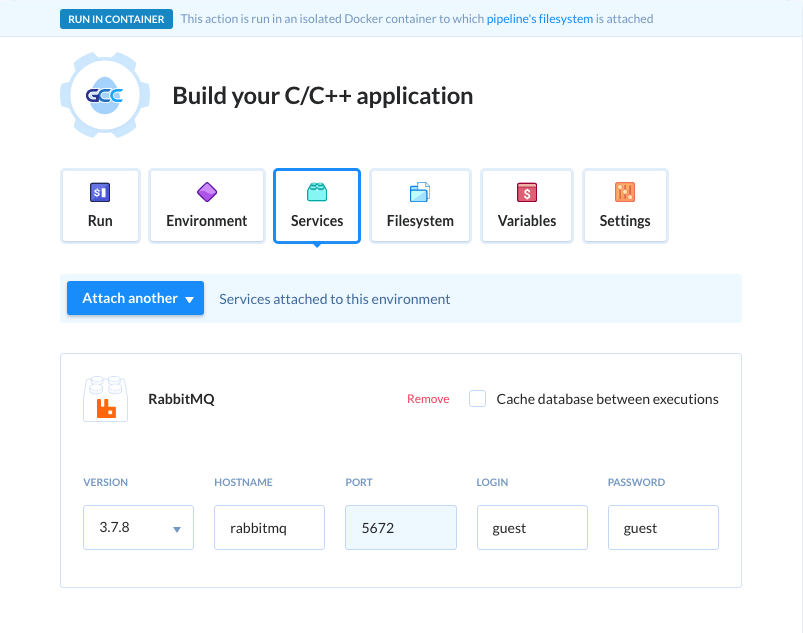Click the PASSWORD field label
Viewport: 803px width, 633px height.
(636, 482)
